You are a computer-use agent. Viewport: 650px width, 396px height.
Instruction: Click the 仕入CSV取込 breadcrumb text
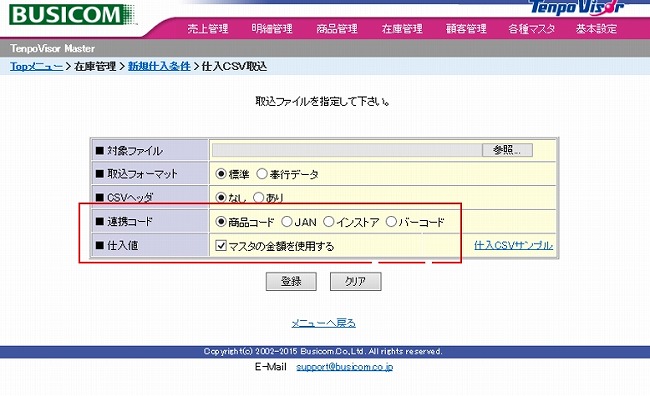(234, 66)
